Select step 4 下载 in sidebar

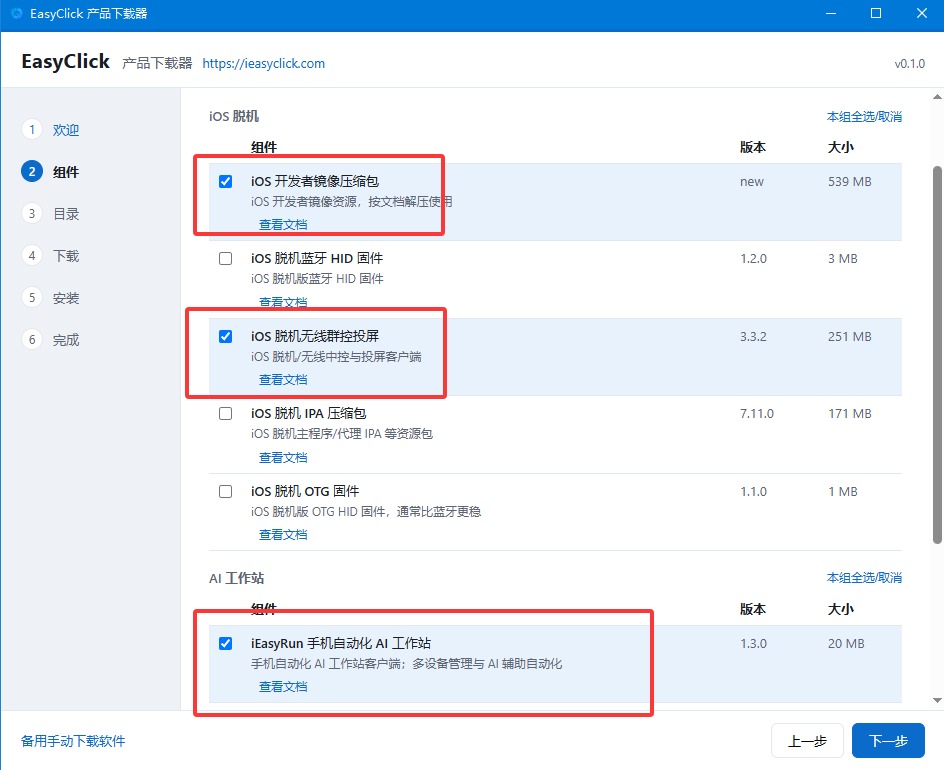(x=51, y=256)
